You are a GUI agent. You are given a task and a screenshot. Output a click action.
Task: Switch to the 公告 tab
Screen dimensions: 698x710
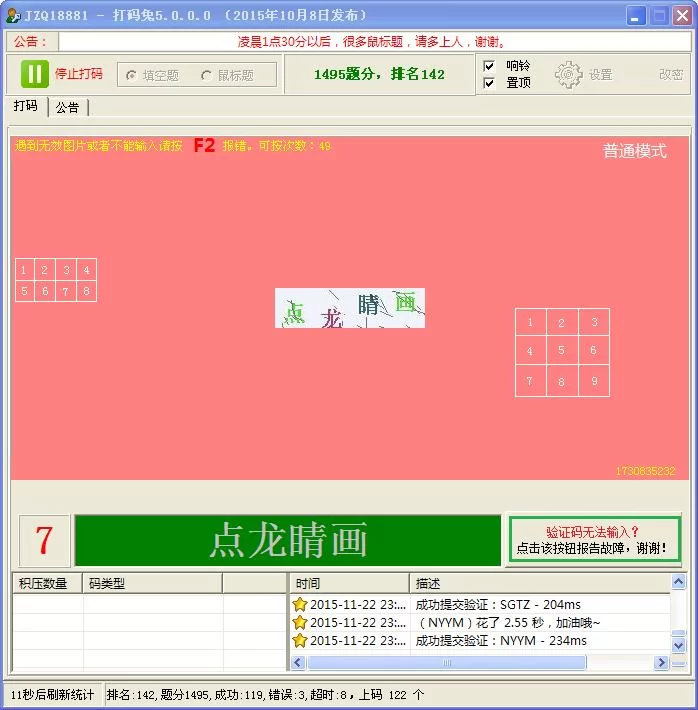(x=67, y=107)
